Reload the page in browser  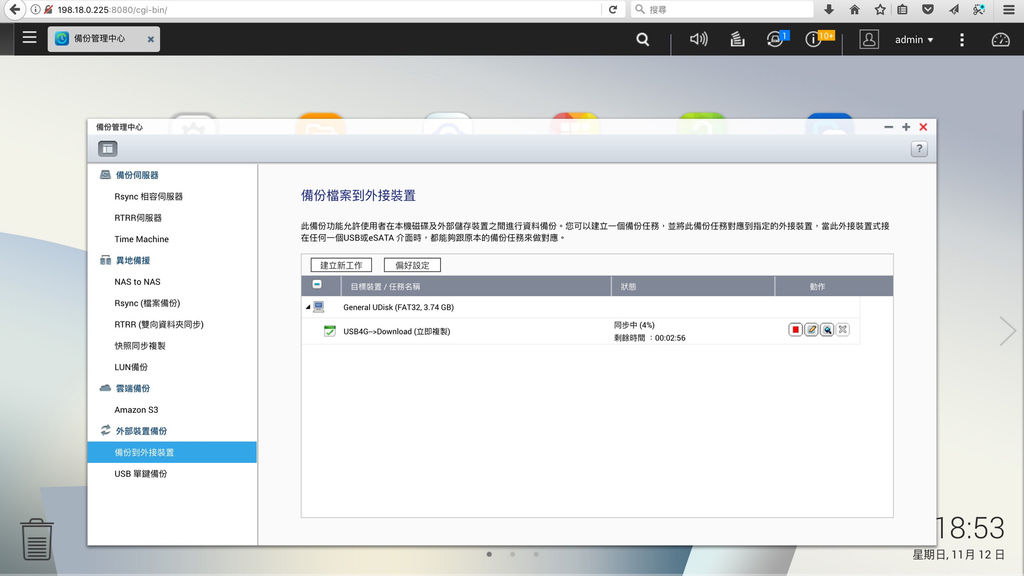[613, 10]
